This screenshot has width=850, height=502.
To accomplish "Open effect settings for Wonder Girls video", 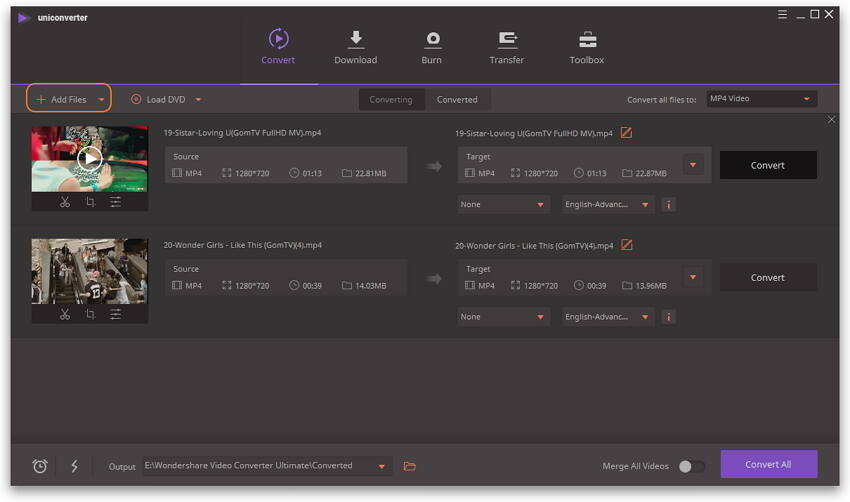I will [x=115, y=314].
